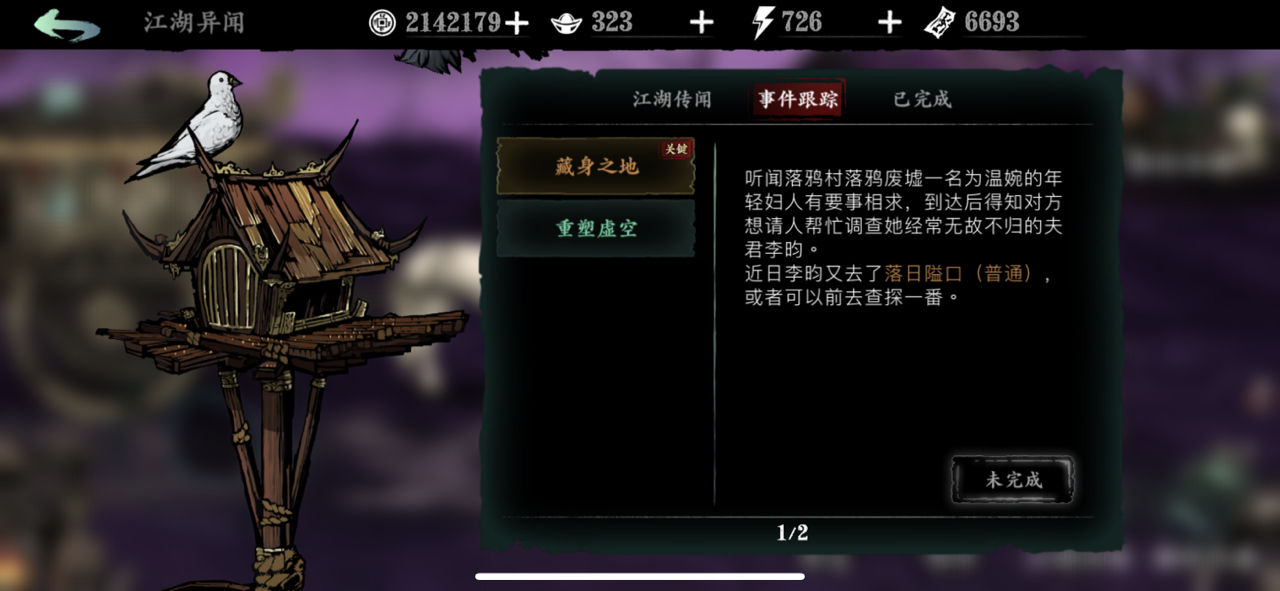Select the 藏身之地 quest entry

(596, 166)
